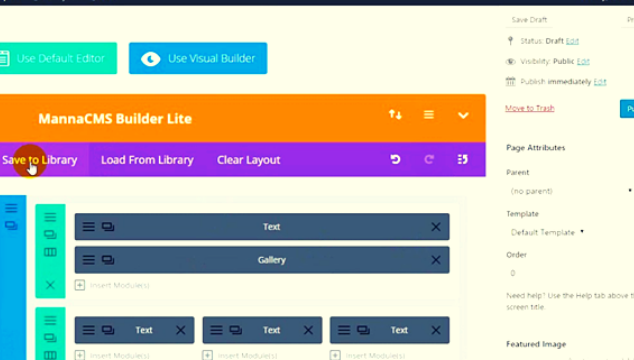Screen dimensions: 634x360
Task: Click the Save Draft button
Action: click(x=529, y=19)
